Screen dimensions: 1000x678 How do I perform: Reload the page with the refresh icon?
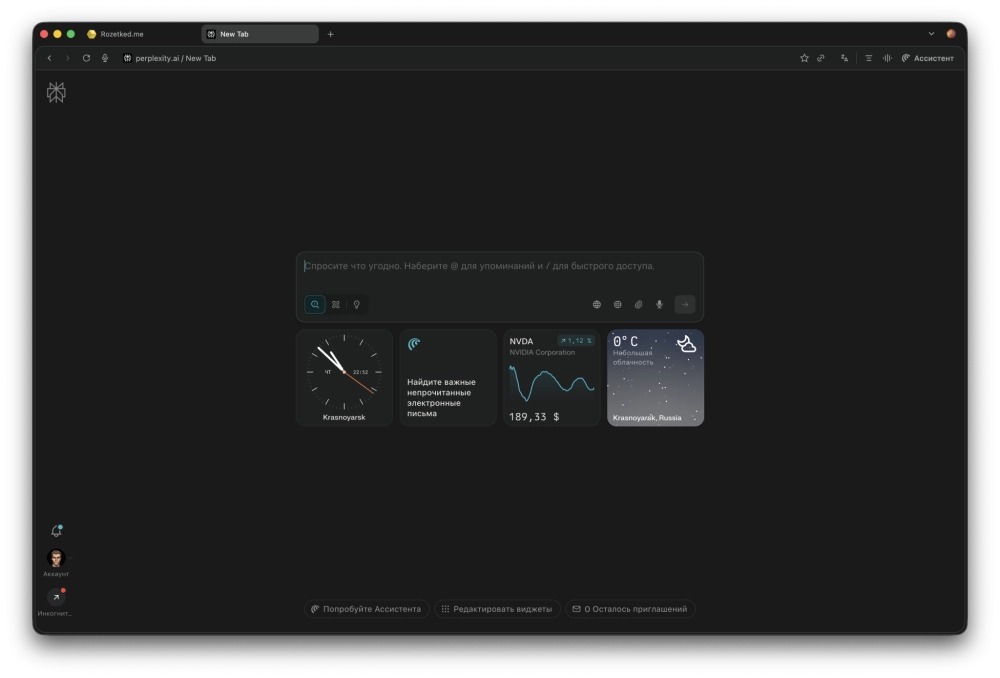click(x=86, y=58)
